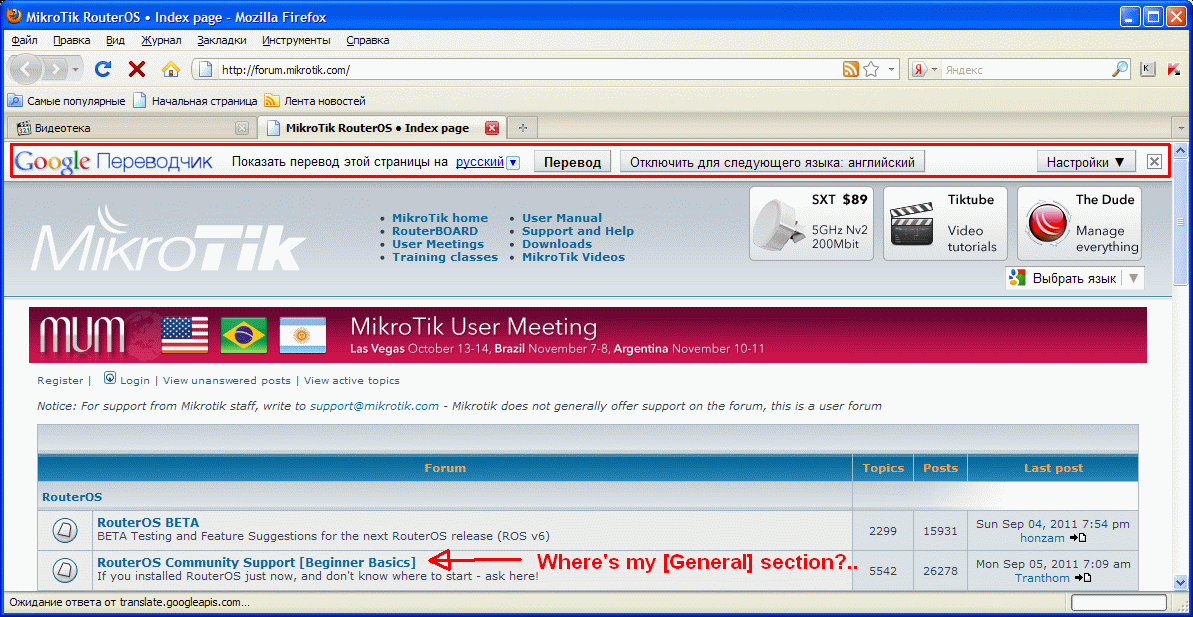The height and width of the screenshot is (617, 1193).
Task: Click the RouterOS BETA forum folder icon
Action: coord(65,530)
